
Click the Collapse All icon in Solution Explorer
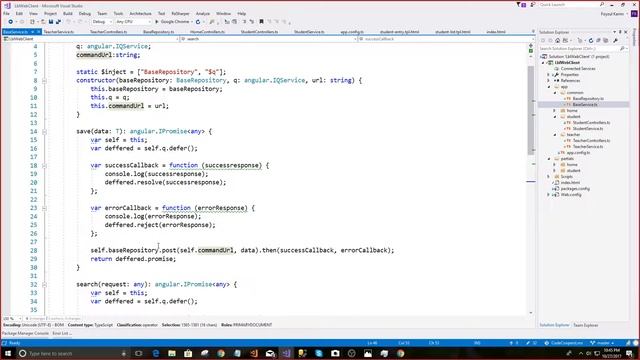598,40
